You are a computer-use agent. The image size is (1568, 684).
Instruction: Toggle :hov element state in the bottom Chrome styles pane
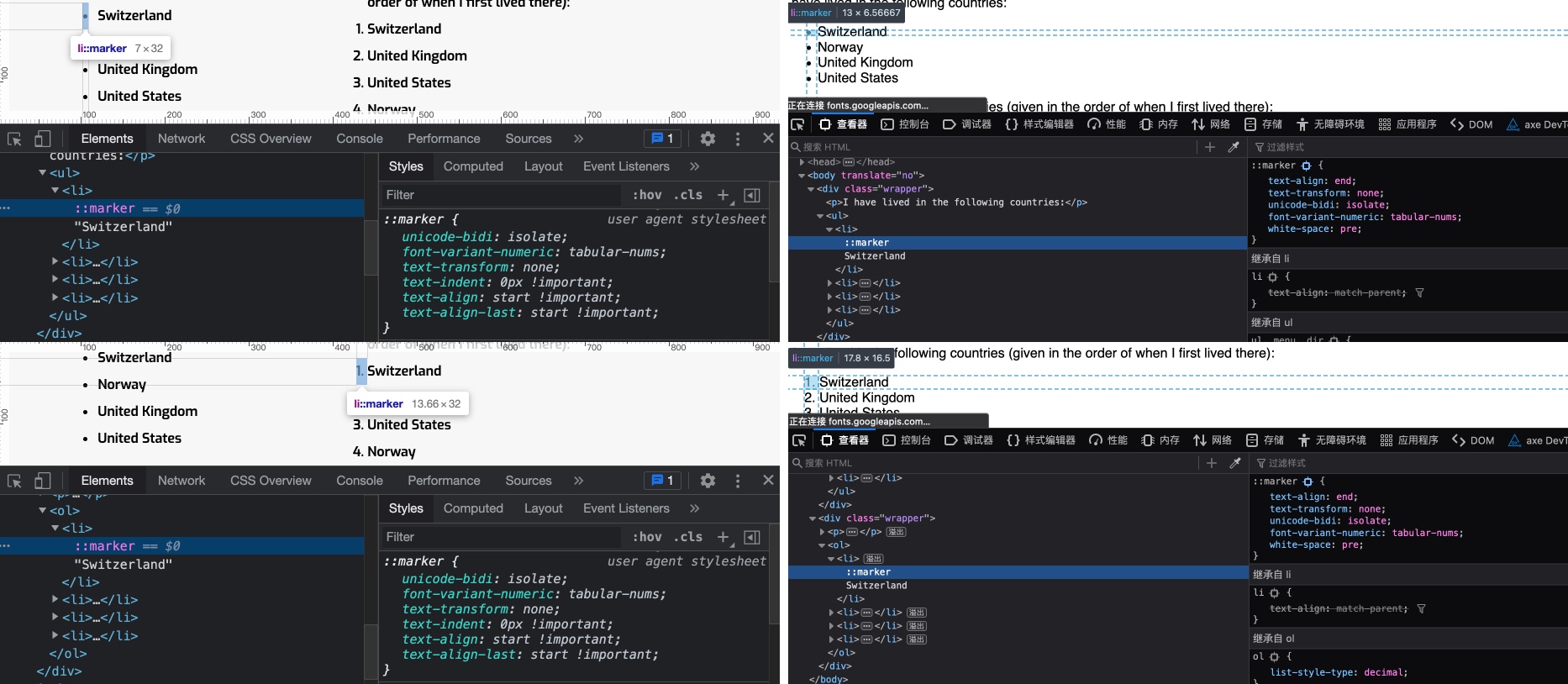647,537
